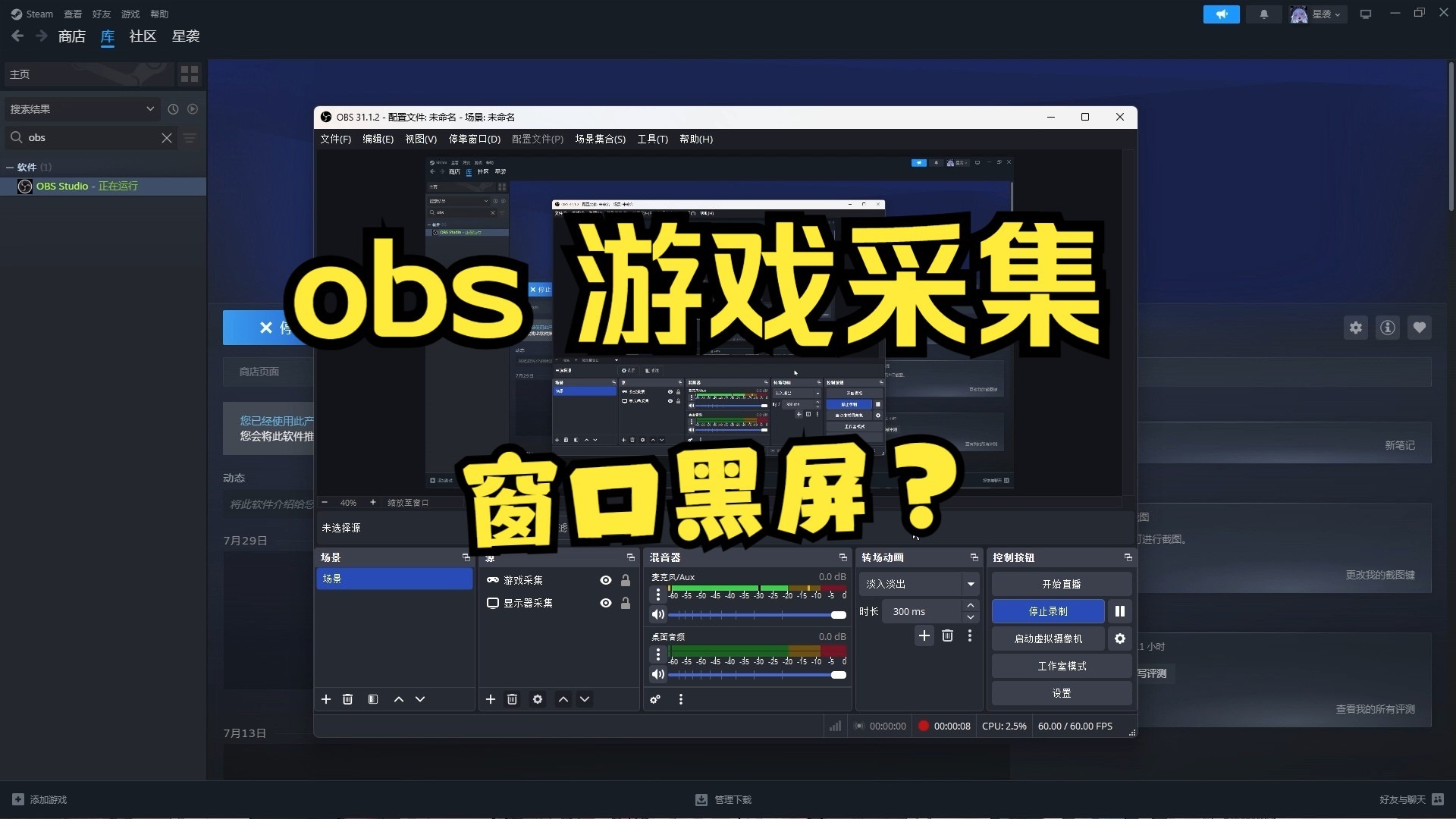
Task: Clear the obs search in Steam library
Action: (167, 138)
